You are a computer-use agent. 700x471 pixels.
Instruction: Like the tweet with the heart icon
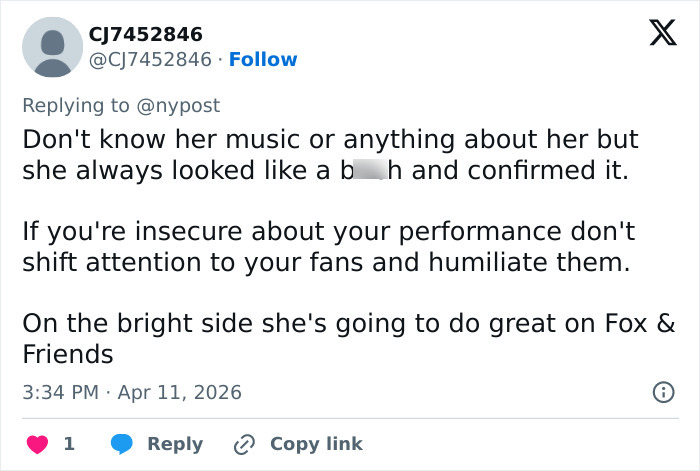coord(35,443)
